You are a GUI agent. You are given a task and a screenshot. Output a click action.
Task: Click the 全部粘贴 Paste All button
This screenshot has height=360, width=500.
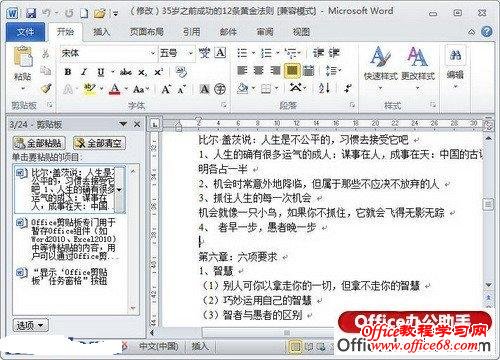point(39,143)
